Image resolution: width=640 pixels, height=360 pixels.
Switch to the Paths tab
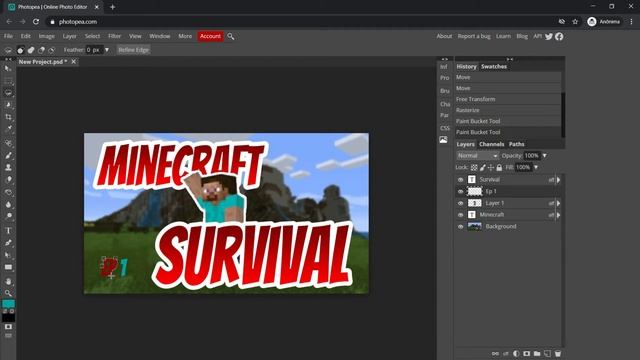pos(516,144)
